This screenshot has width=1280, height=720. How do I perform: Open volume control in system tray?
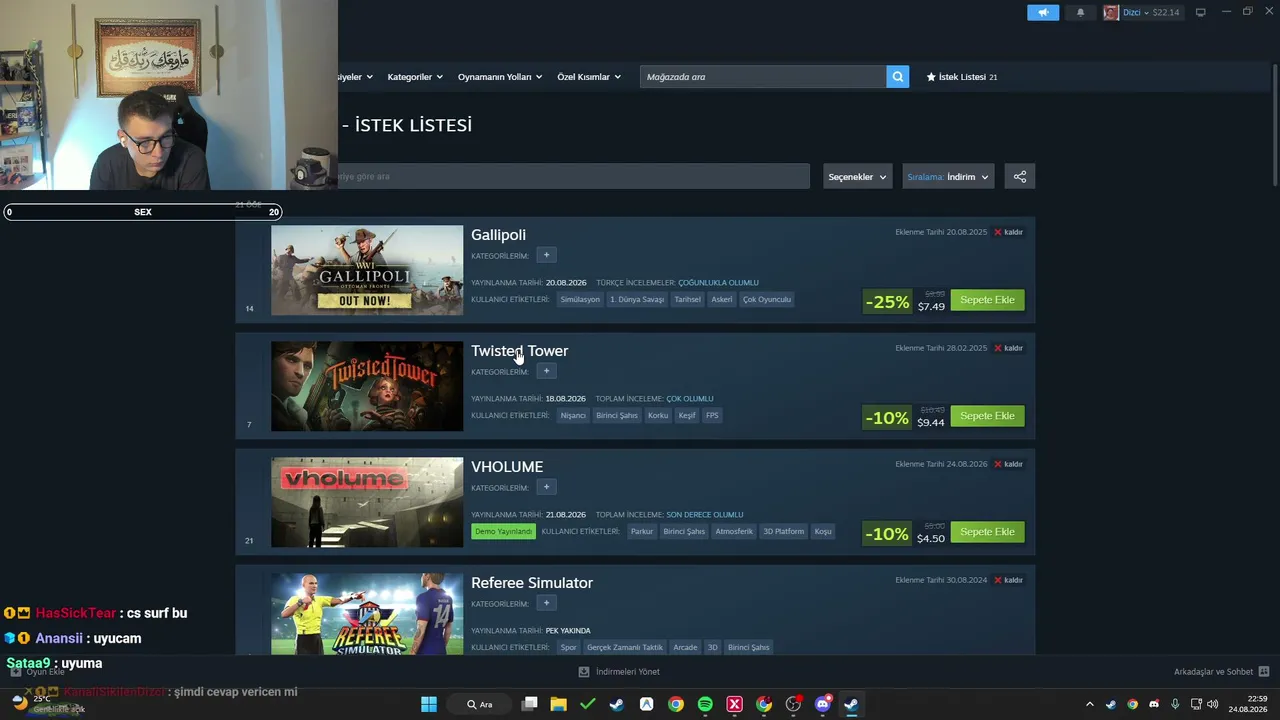[1213, 704]
